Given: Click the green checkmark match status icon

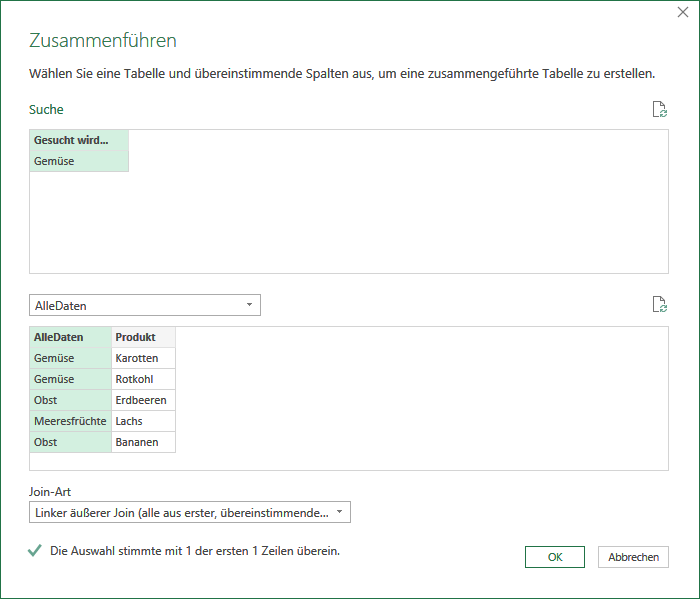Looking at the screenshot, I should tap(34, 551).
